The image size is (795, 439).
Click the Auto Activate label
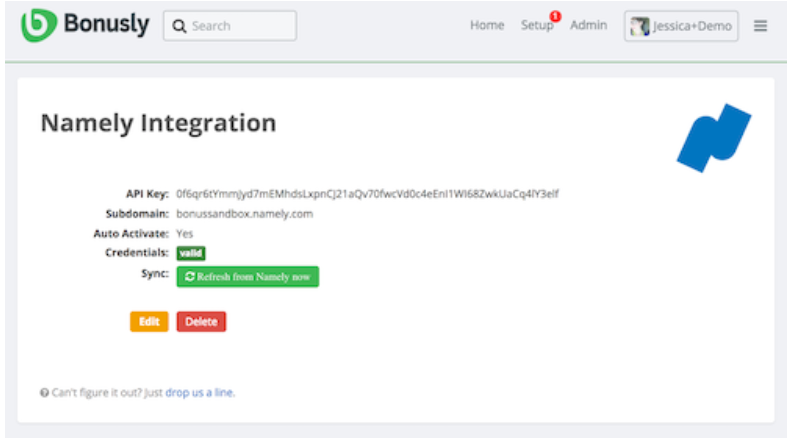131,234
